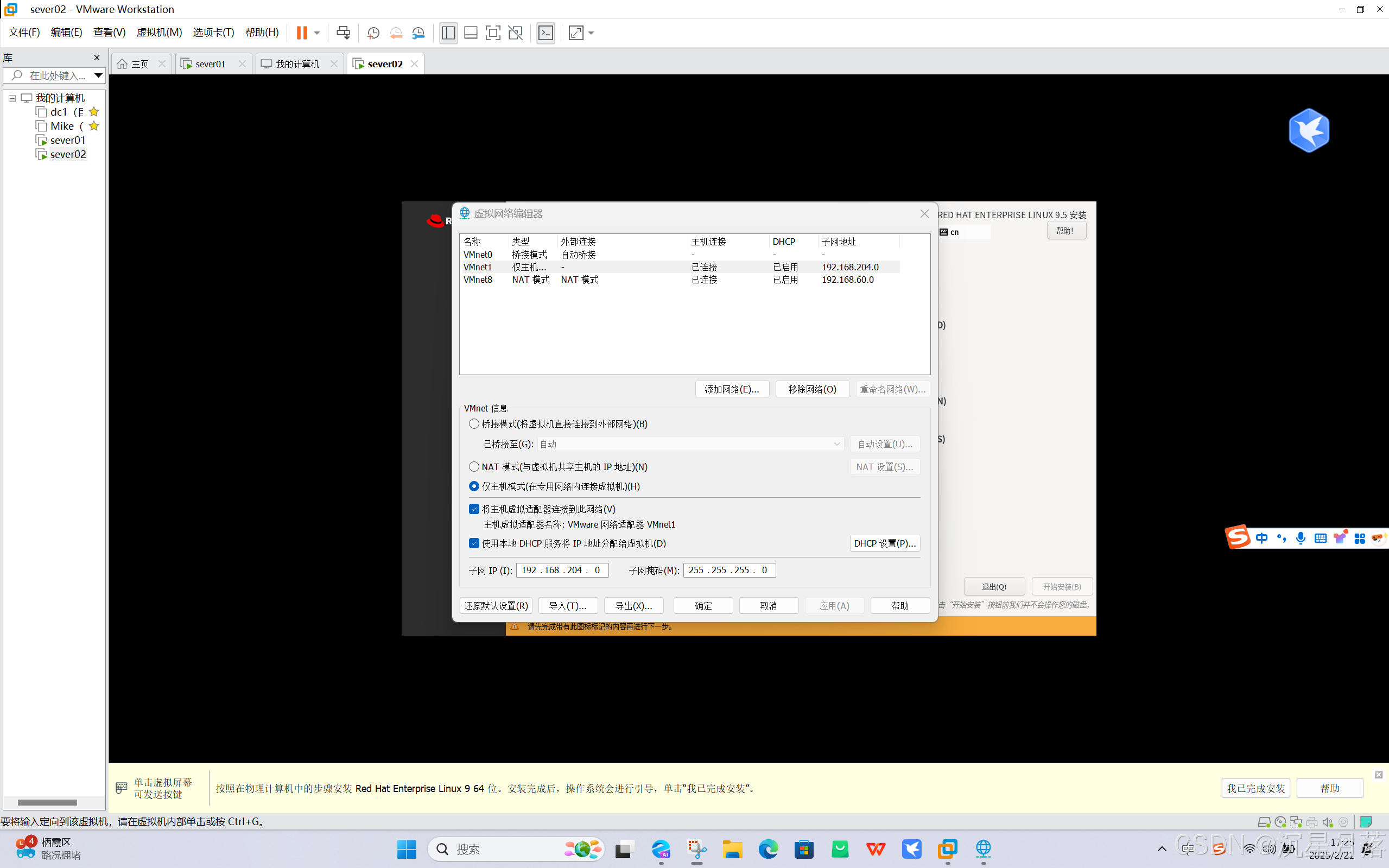This screenshot has height=868, width=1389.
Task: Click the pause virtual machine icon
Action: tap(301, 33)
